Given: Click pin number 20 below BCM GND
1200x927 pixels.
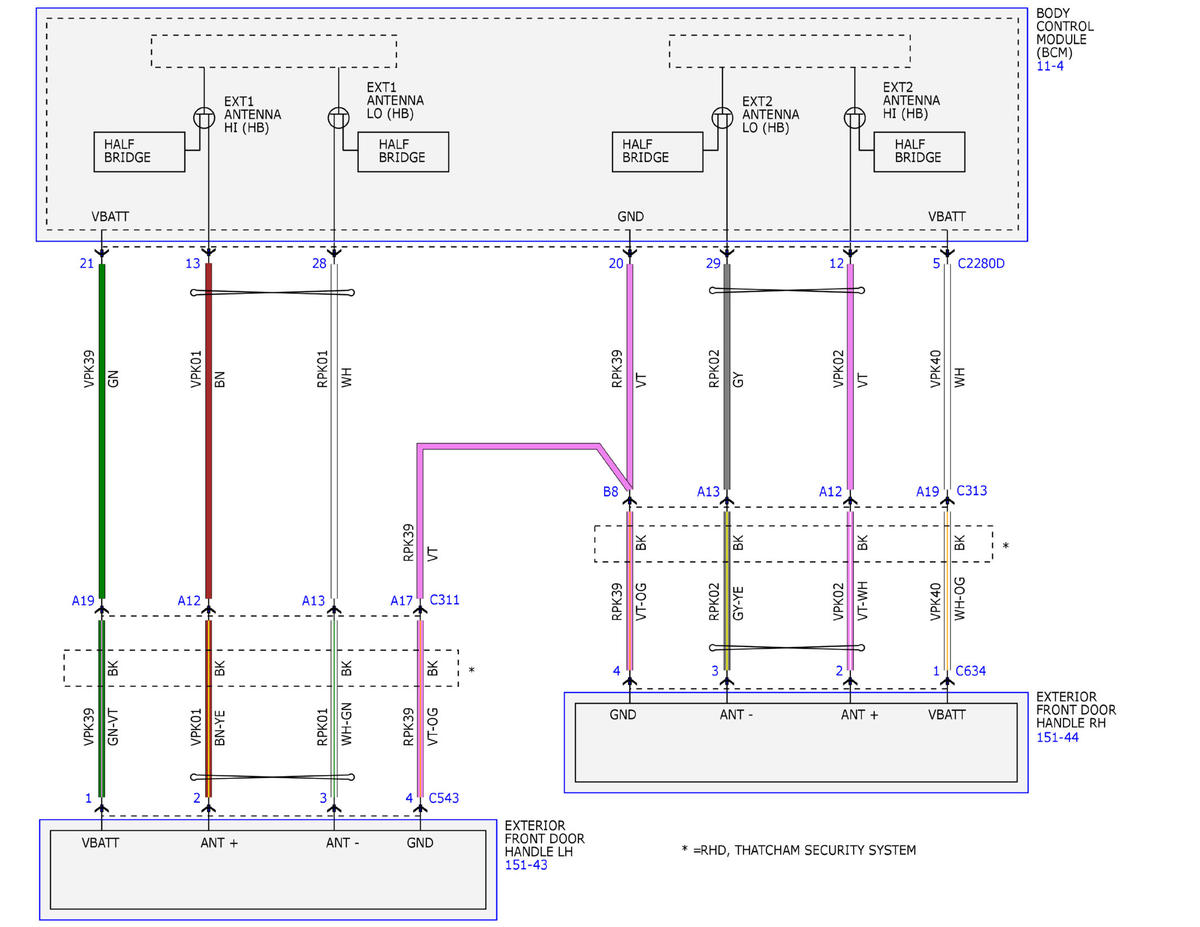Looking at the screenshot, I should pos(615,264).
